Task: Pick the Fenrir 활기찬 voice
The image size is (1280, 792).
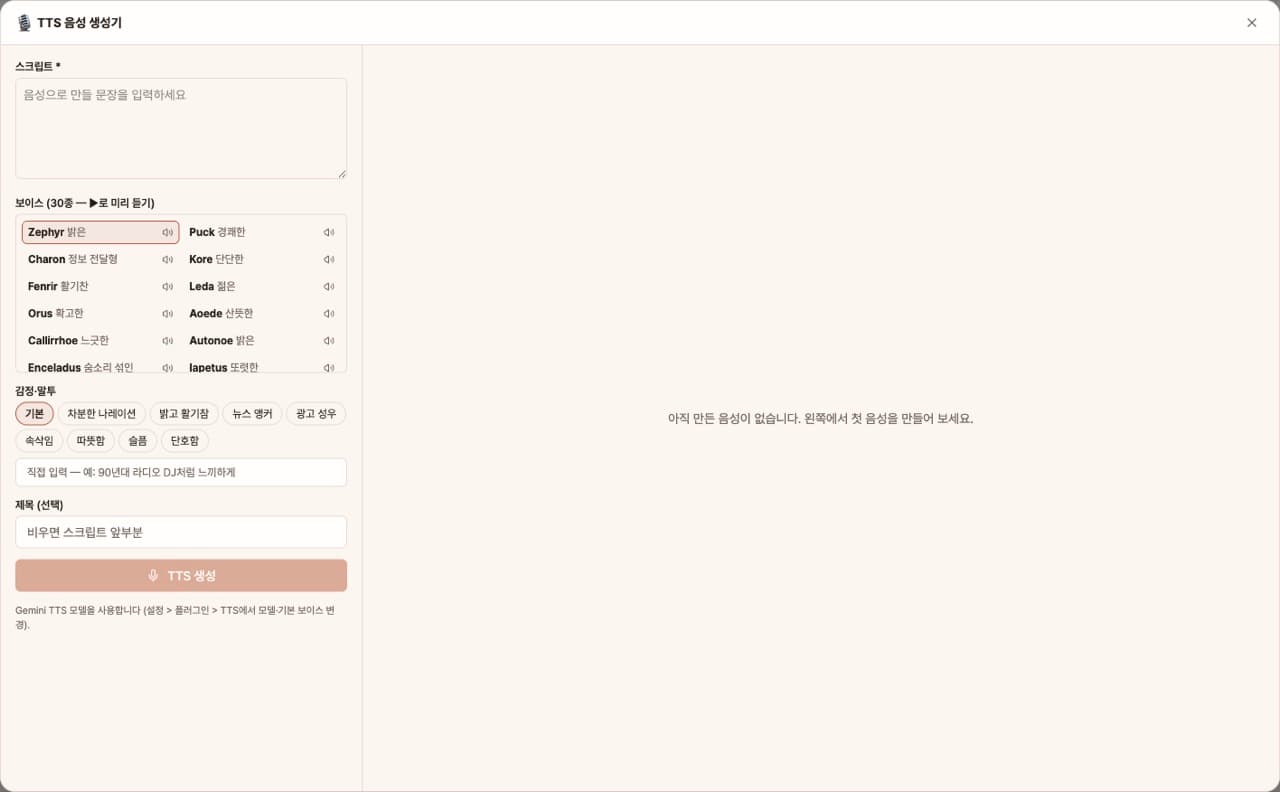Action: pos(100,287)
